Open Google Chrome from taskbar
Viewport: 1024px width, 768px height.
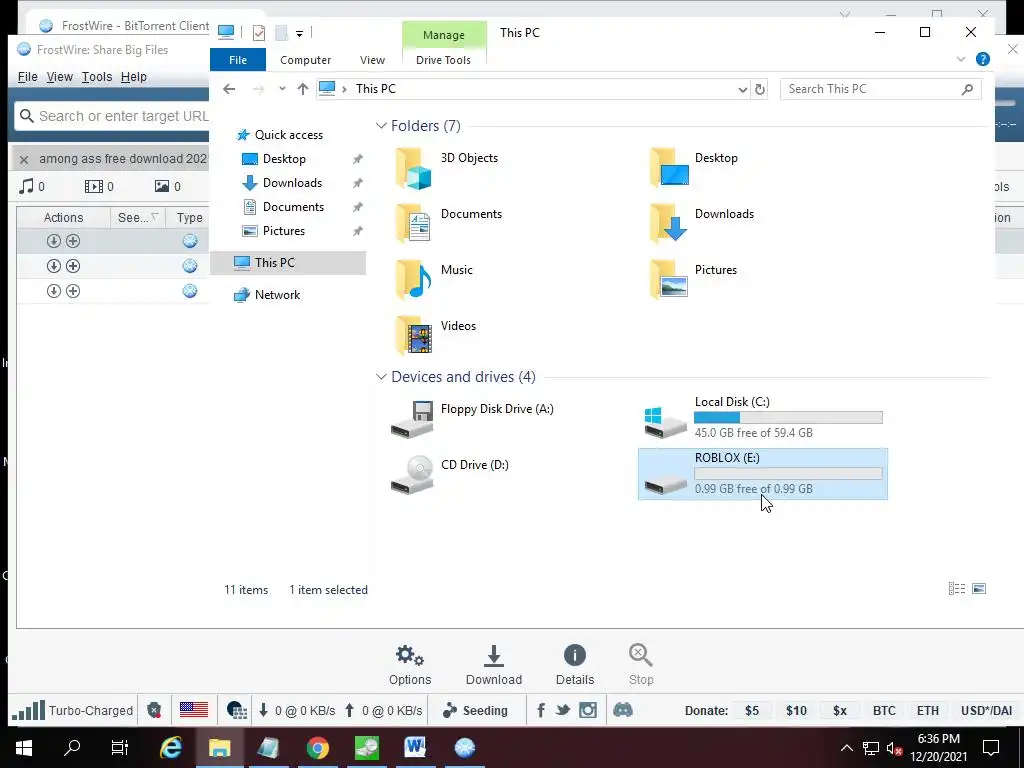point(318,748)
